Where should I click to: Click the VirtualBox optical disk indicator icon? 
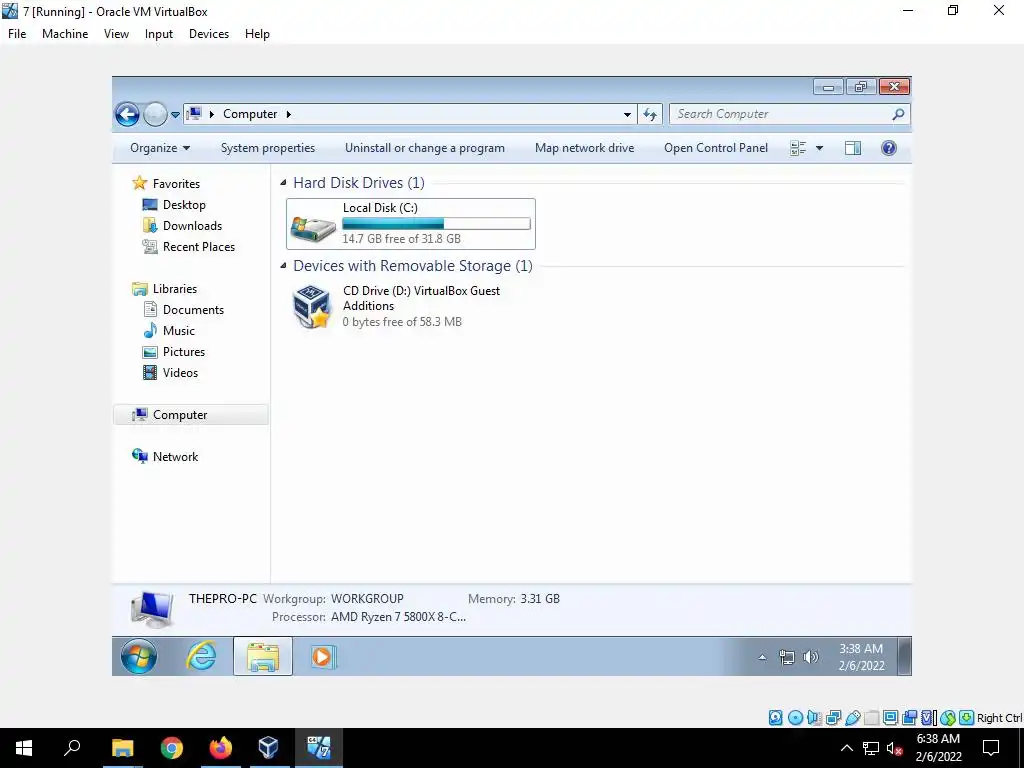[795, 718]
